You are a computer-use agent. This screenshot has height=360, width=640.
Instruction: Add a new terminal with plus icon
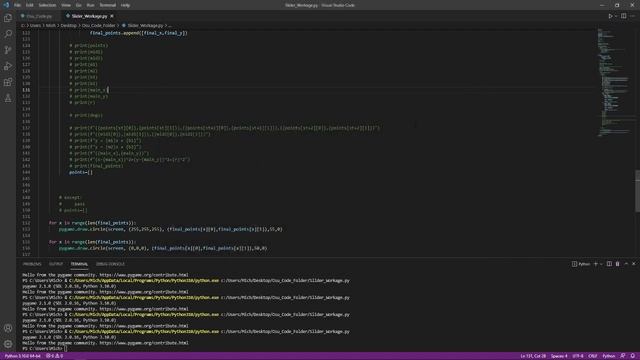596,264
